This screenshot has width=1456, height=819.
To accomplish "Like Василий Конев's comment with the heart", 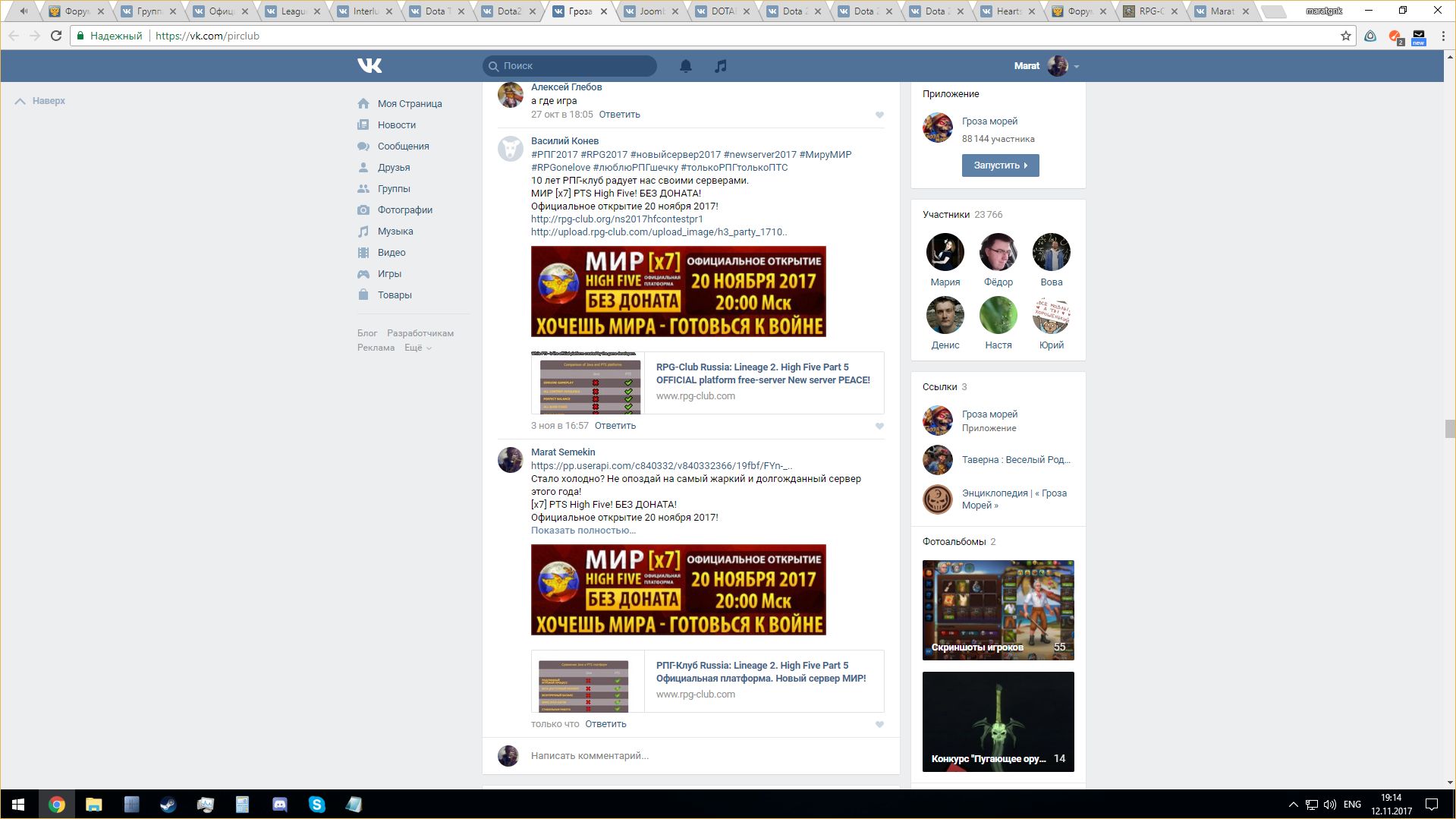I will (x=879, y=426).
